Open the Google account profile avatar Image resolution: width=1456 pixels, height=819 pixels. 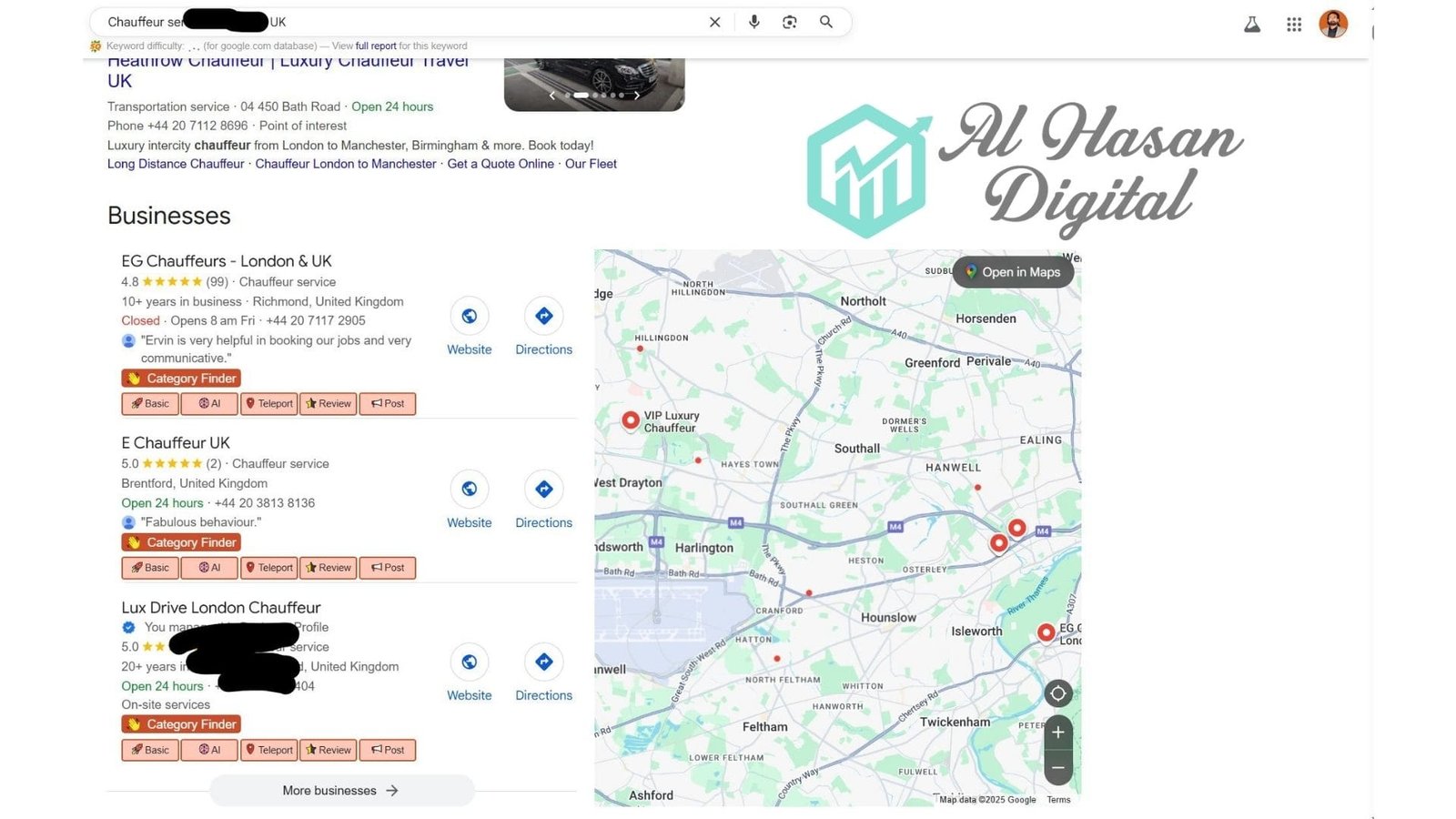[x=1332, y=25]
